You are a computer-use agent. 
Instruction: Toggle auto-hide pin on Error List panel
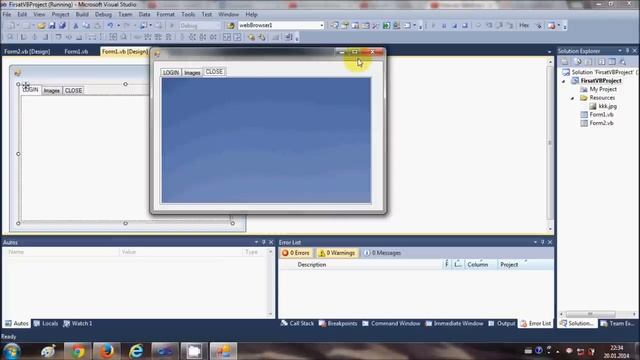pyautogui.click(x=542, y=242)
